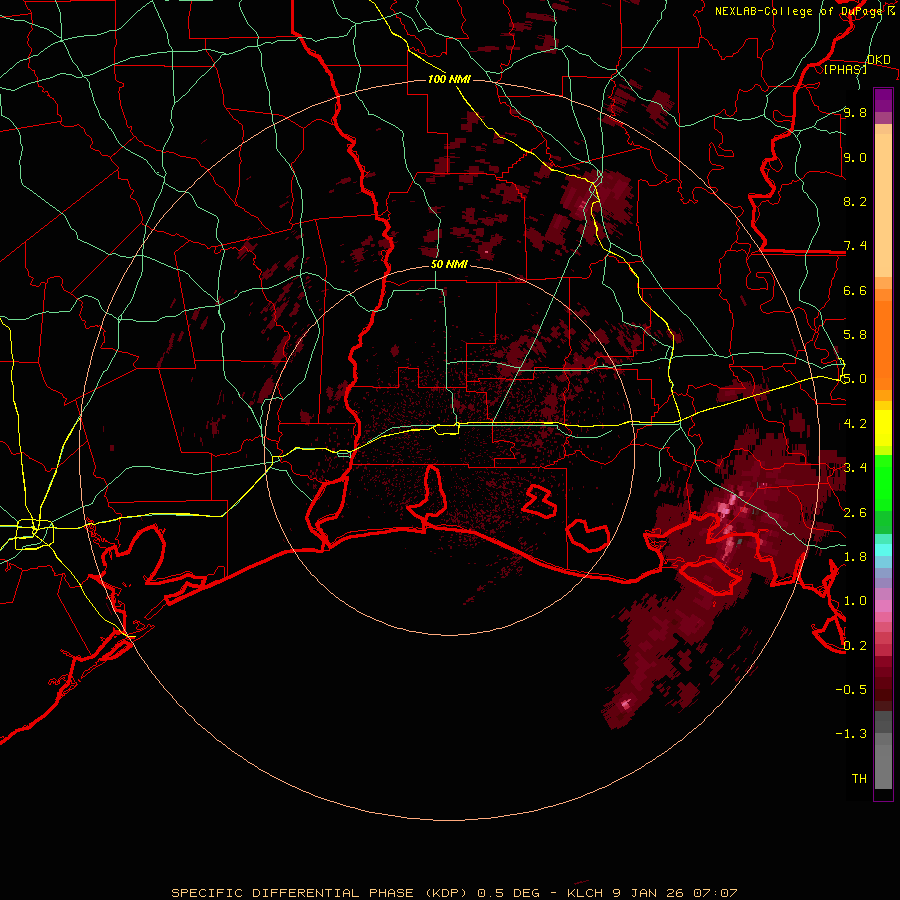Click the 2.6 legend value
Image resolution: width=900 pixels, height=900 pixels.
point(855,513)
